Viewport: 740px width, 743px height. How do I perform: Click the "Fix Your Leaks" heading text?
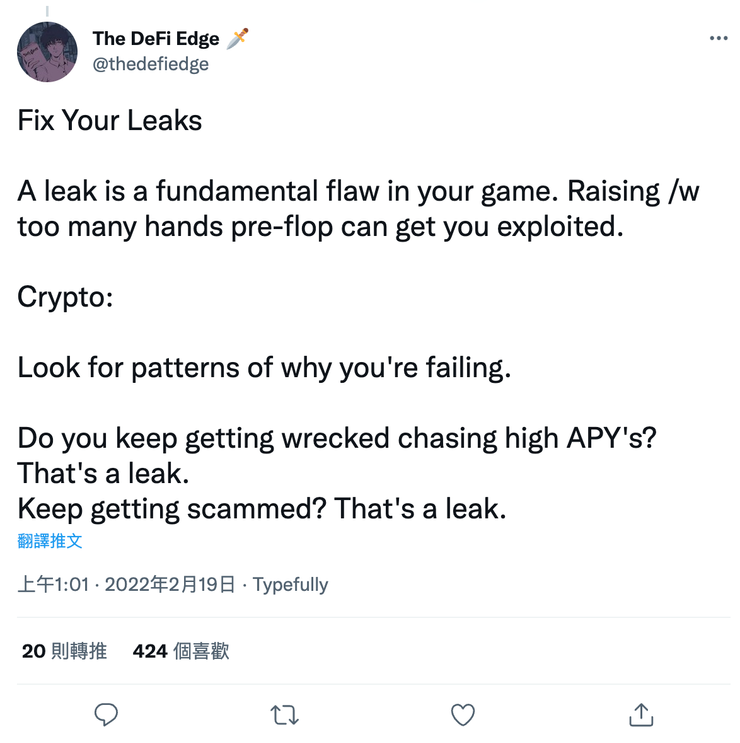[x=110, y=122]
